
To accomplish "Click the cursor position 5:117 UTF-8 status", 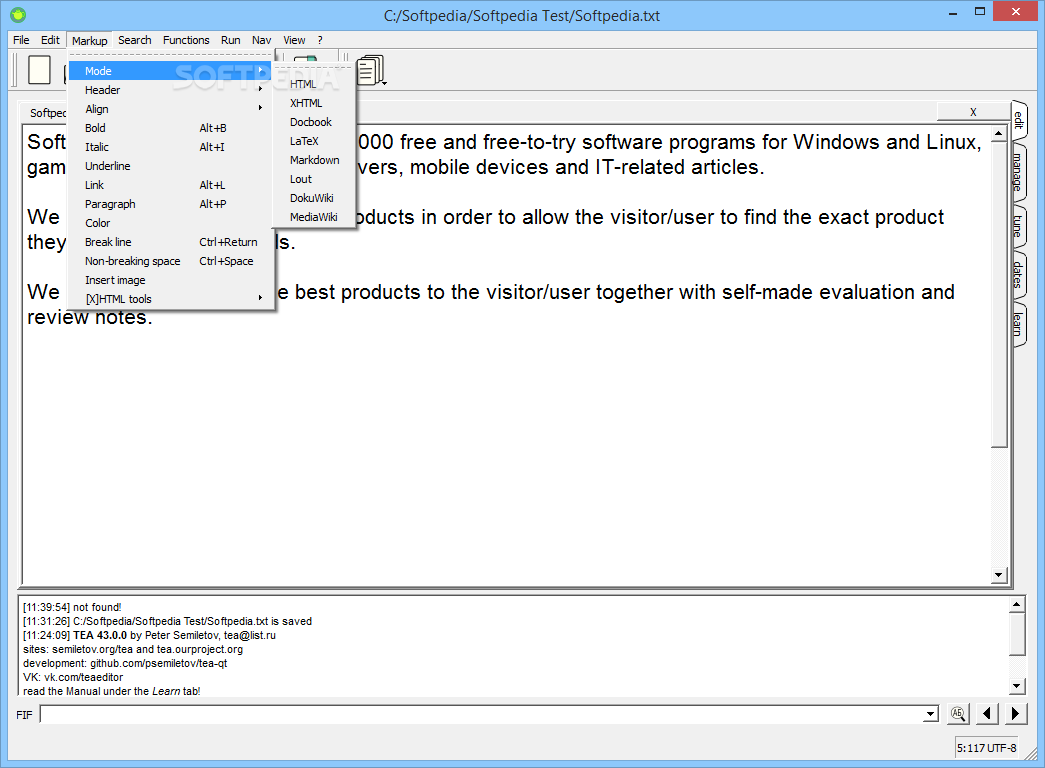I will (x=987, y=748).
